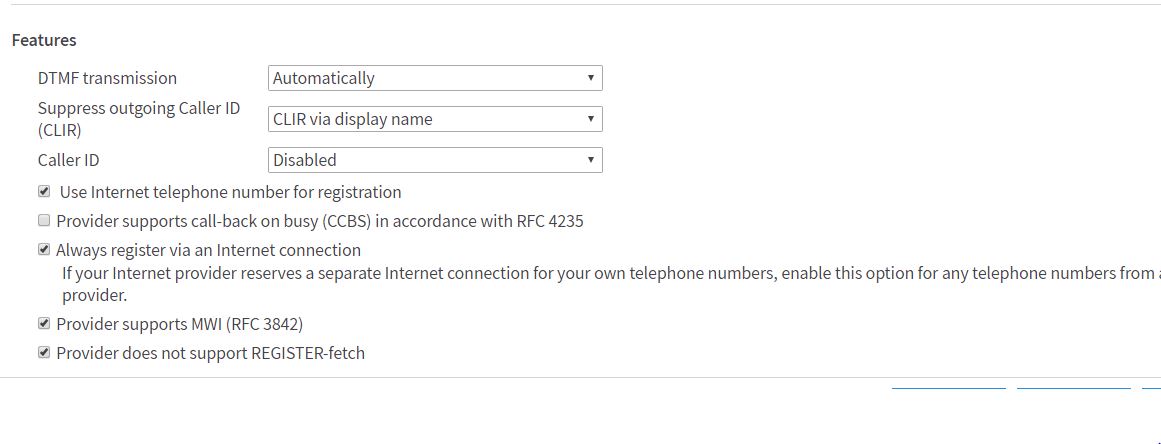The image size is (1161, 444).
Task: Click the 'Provider supports call-back on busy' label text
Action: pos(319,221)
